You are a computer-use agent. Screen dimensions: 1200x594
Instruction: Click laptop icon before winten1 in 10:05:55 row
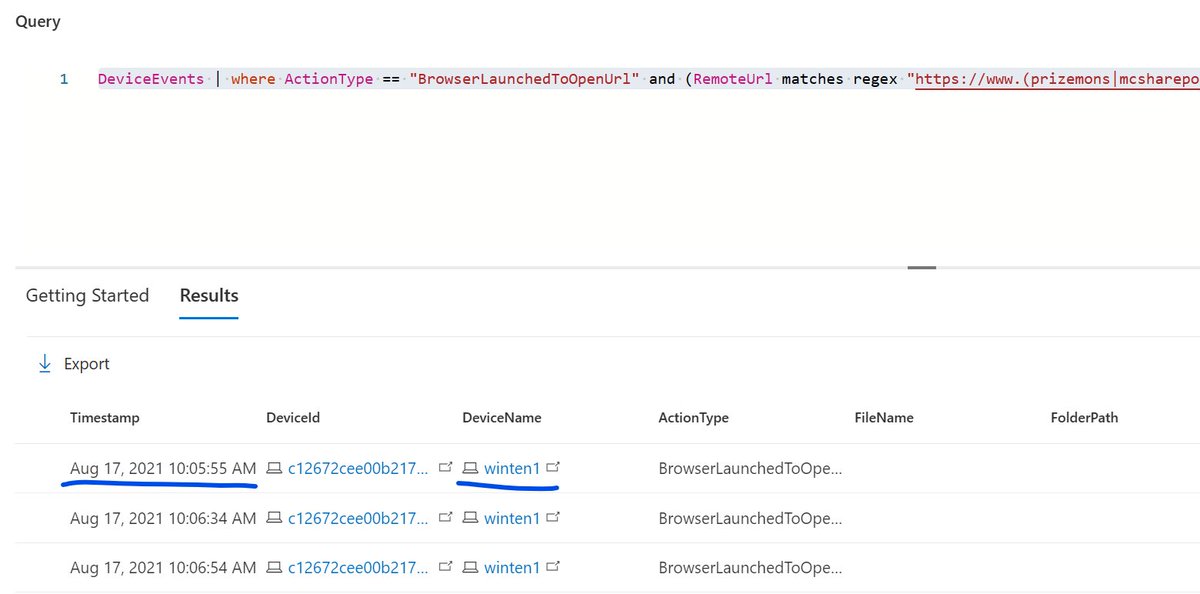click(x=470, y=468)
